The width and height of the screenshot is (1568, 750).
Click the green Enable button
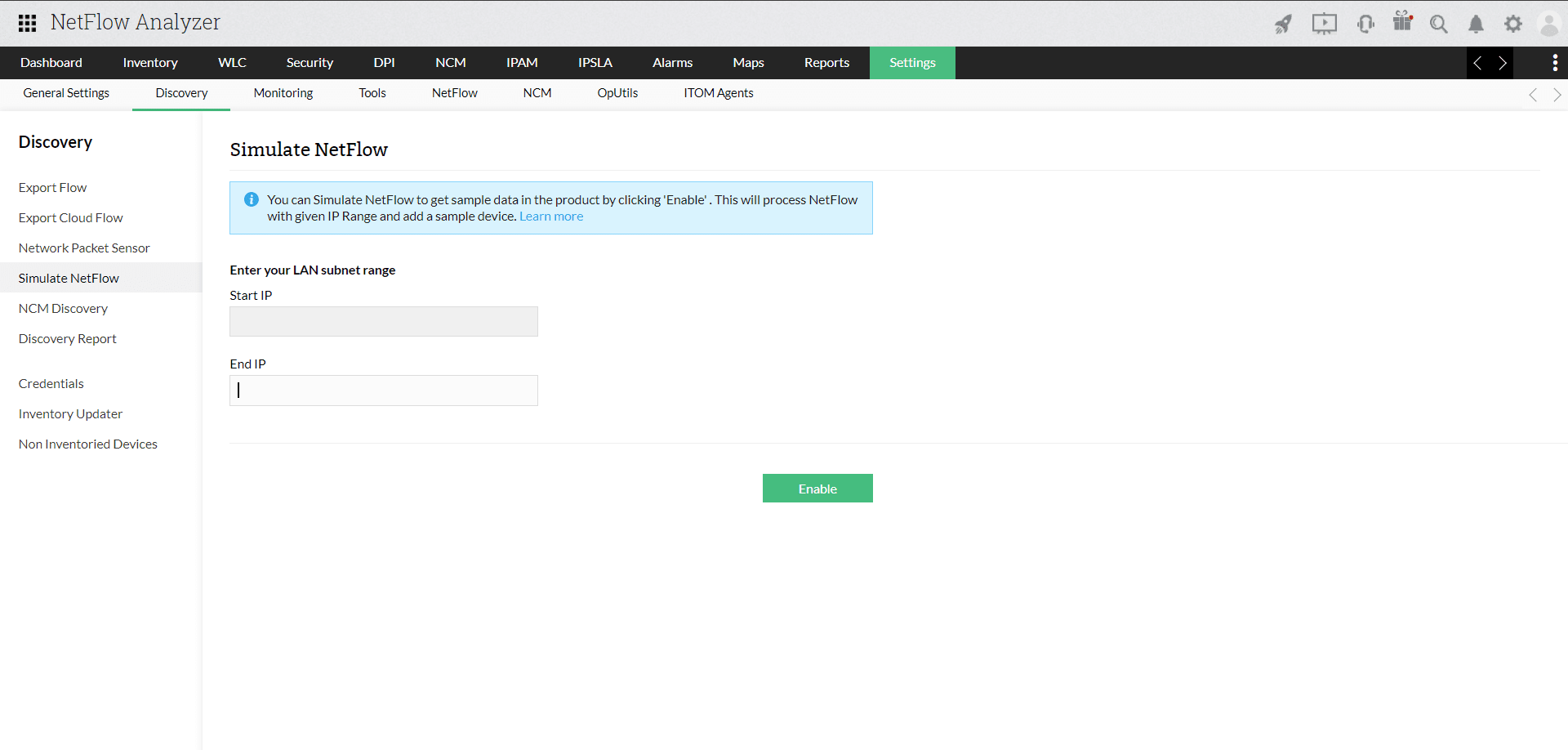pos(817,489)
